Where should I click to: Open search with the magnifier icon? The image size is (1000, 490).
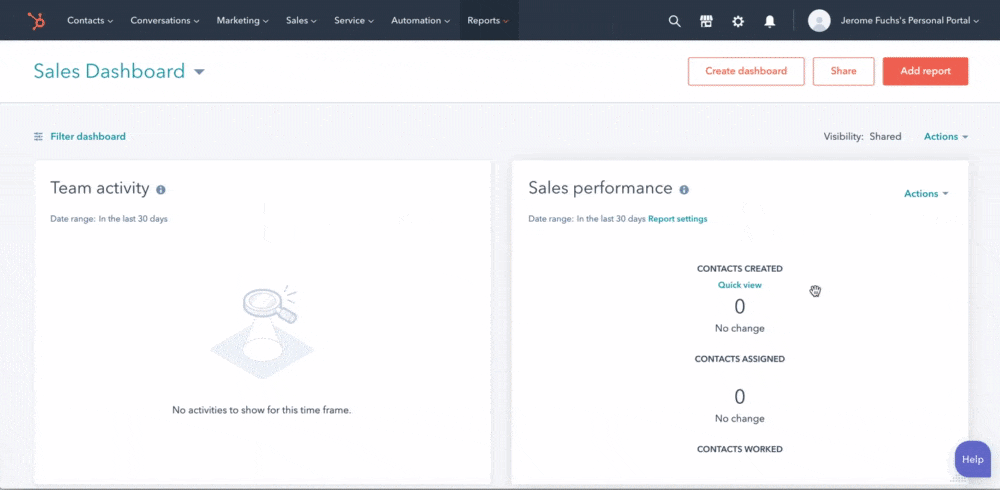[x=674, y=20]
